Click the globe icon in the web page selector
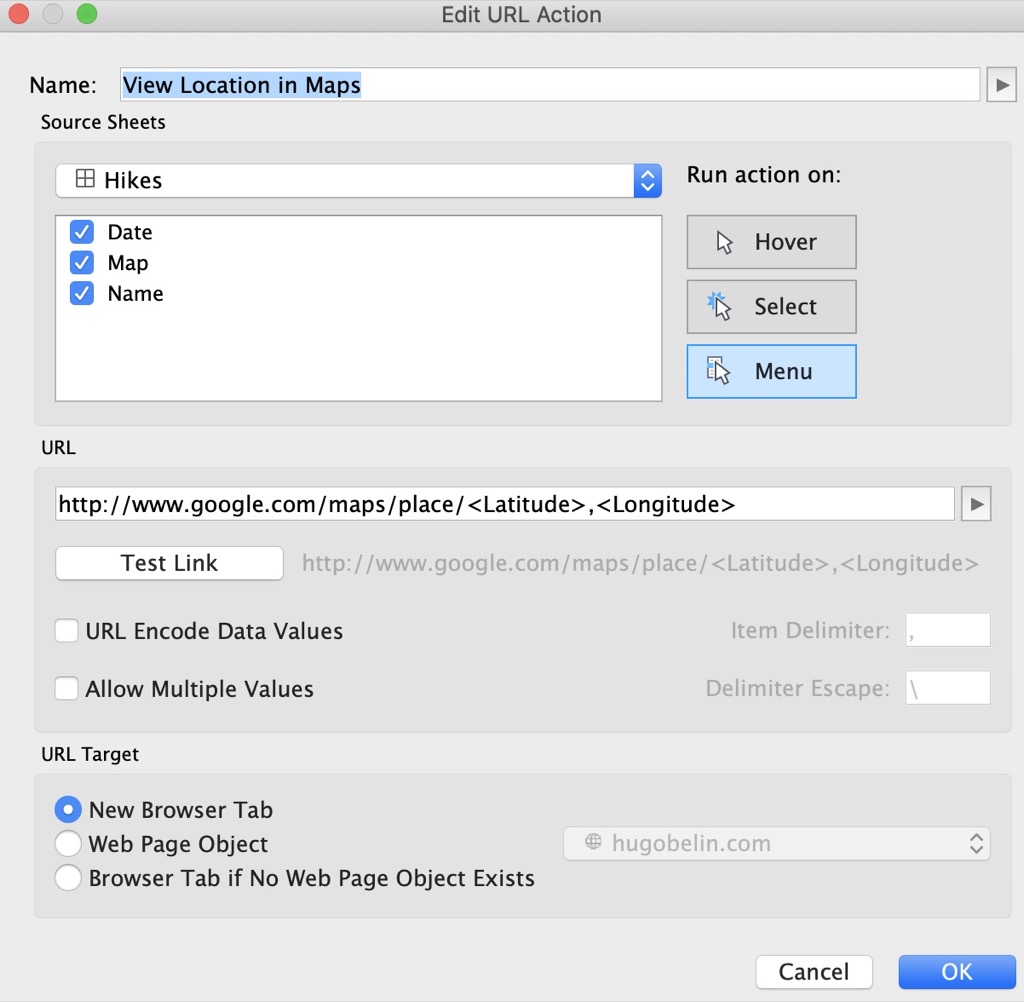The image size is (1024, 1002). pos(588,843)
